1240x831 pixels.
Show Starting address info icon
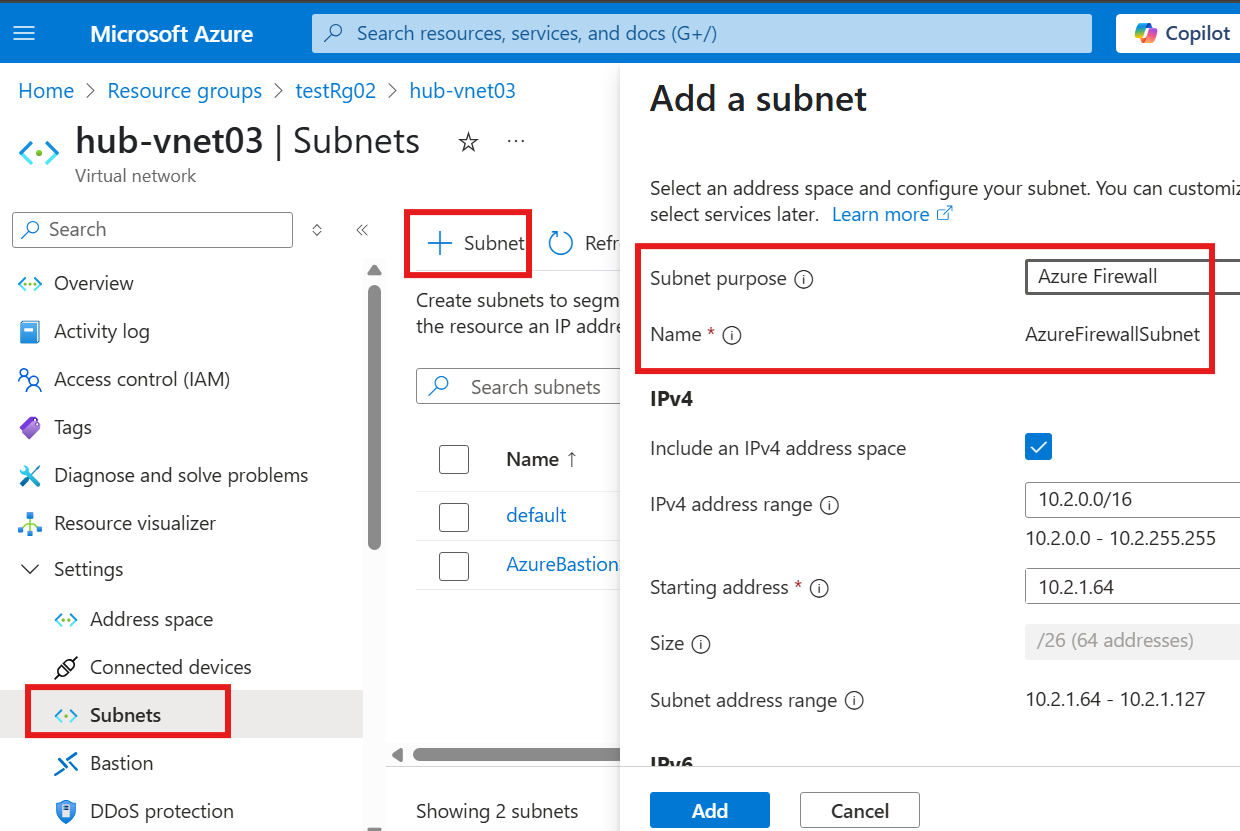(x=819, y=589)
